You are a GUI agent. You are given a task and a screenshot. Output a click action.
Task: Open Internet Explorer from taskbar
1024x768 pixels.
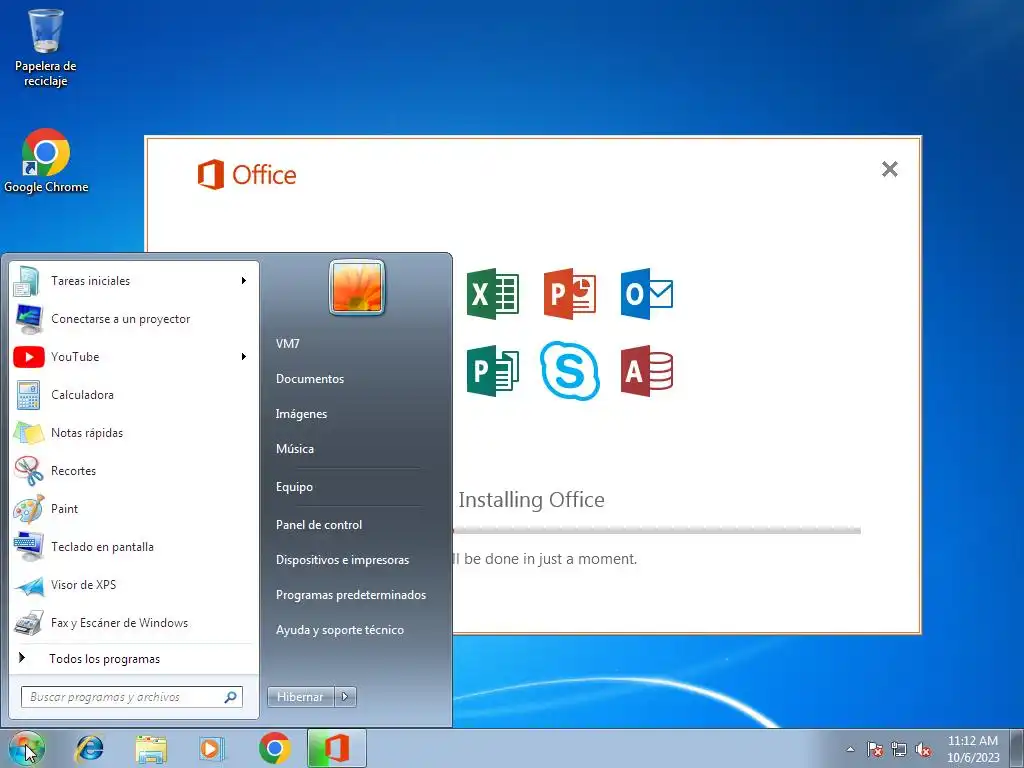89,748
